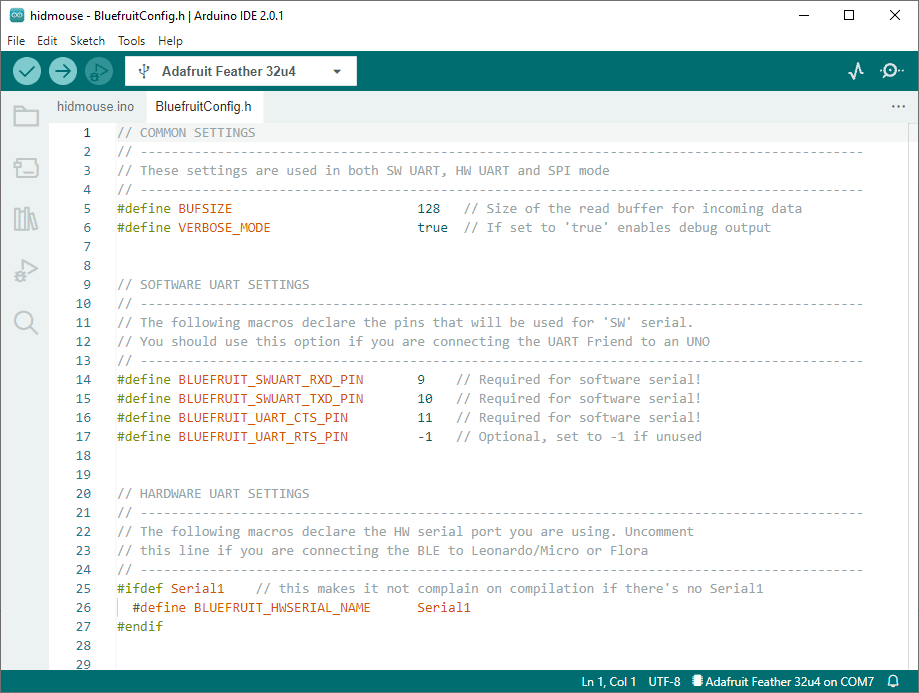Click the SOFTWARE UART SETTINGS comment

(213, 285)
